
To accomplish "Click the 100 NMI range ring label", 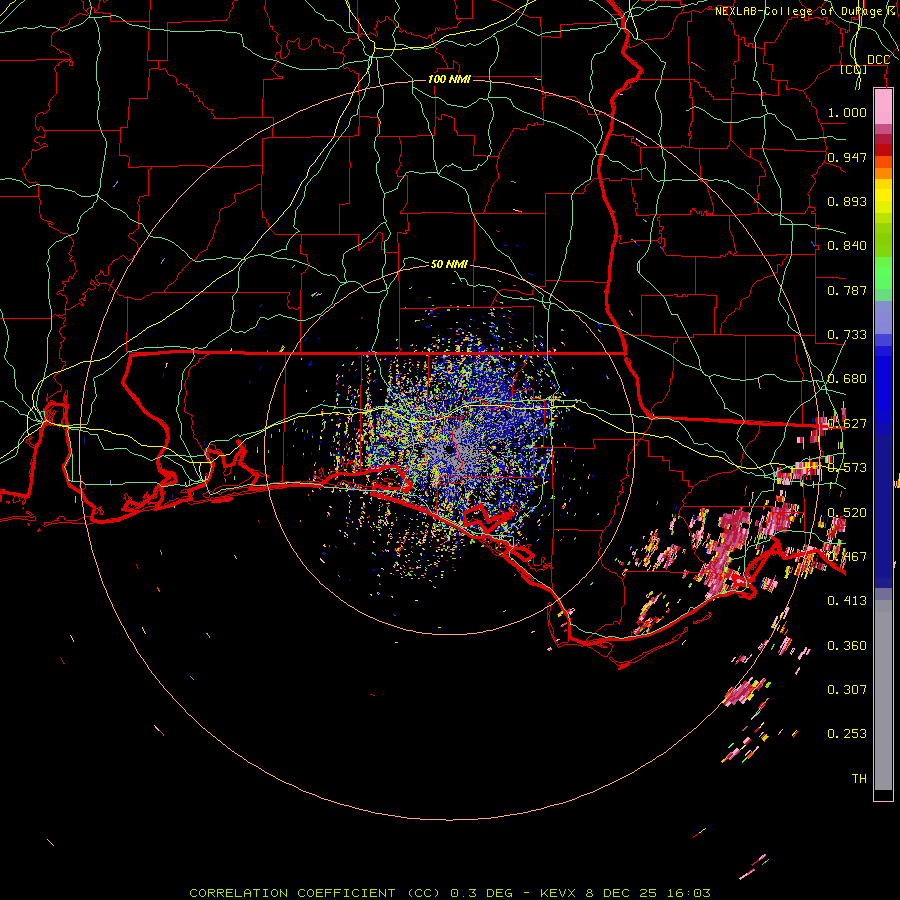I will 449,79.
